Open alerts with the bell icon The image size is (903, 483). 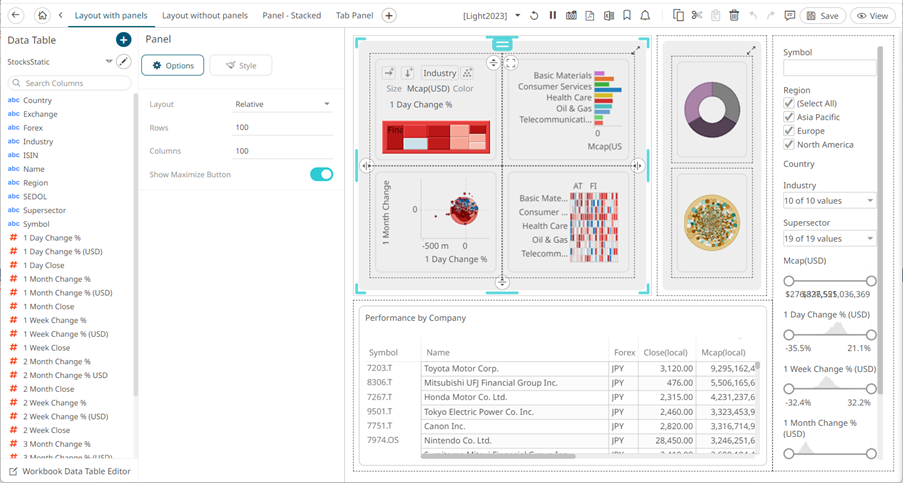click(645, 16)
